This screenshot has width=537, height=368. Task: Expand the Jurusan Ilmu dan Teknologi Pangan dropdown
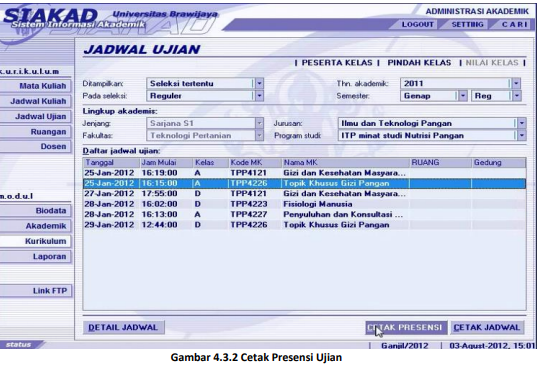coord(521,123)
